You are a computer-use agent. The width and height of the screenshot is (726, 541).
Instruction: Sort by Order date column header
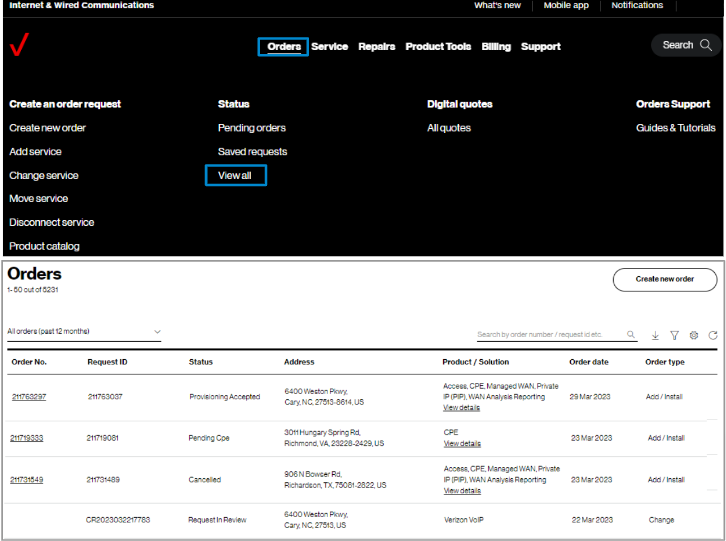[x=588, y=362]
